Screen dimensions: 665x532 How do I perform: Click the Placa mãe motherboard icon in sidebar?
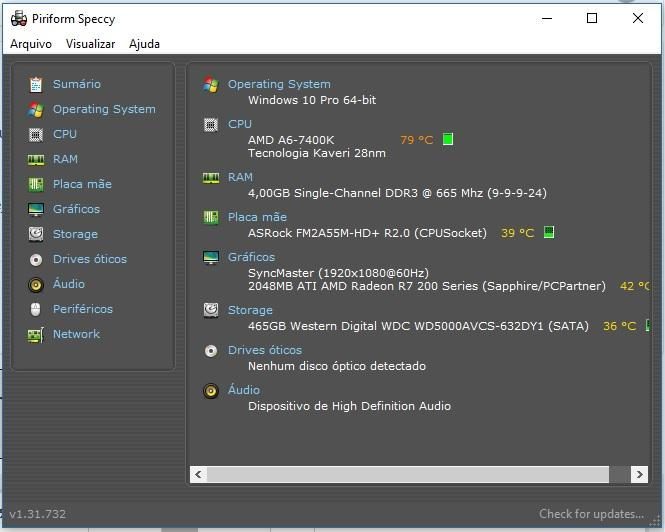tap(36, 184)
